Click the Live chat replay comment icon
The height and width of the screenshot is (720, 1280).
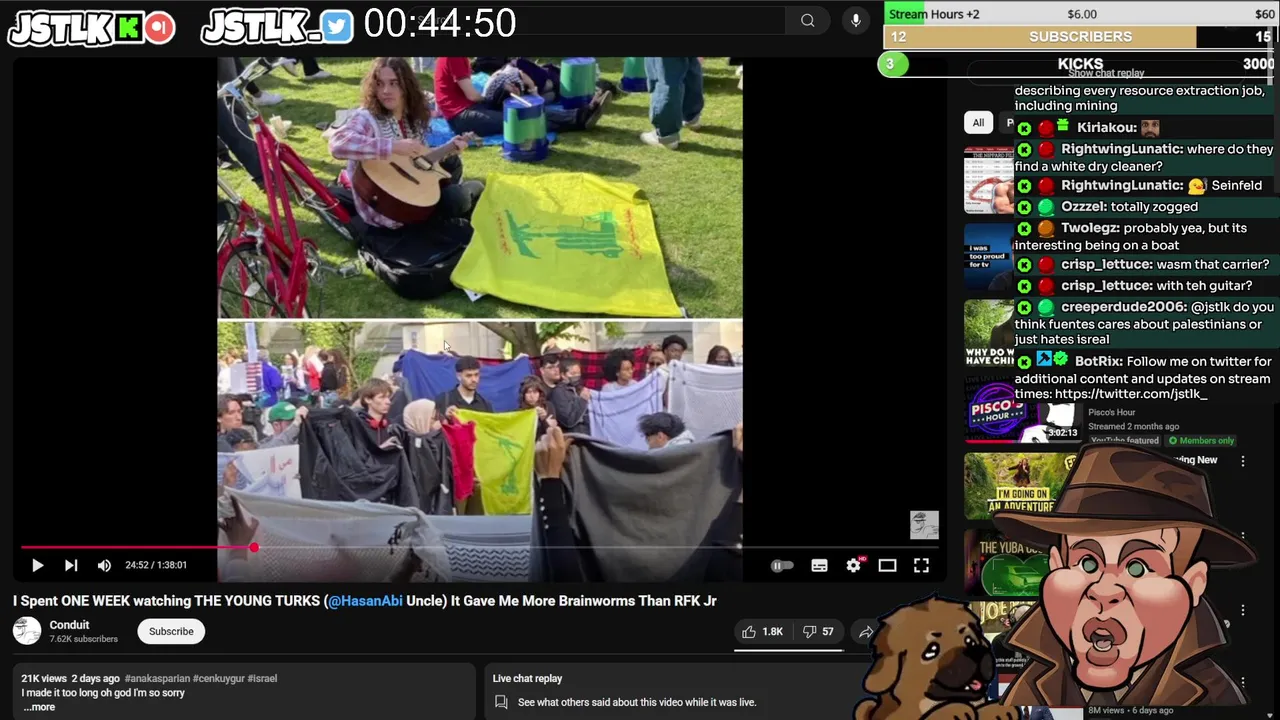502,702
